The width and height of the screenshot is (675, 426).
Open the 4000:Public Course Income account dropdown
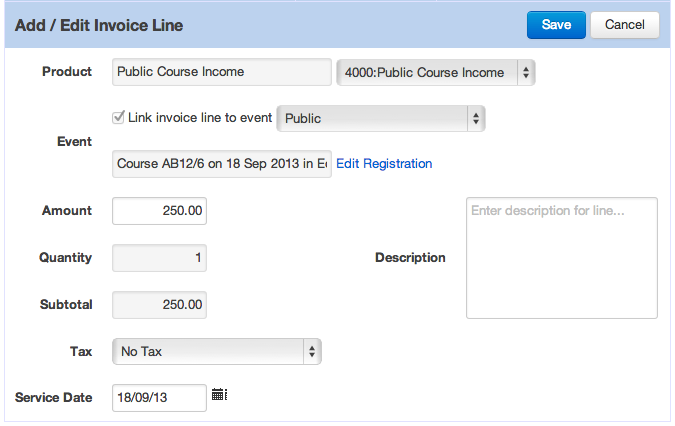[436, 72]
